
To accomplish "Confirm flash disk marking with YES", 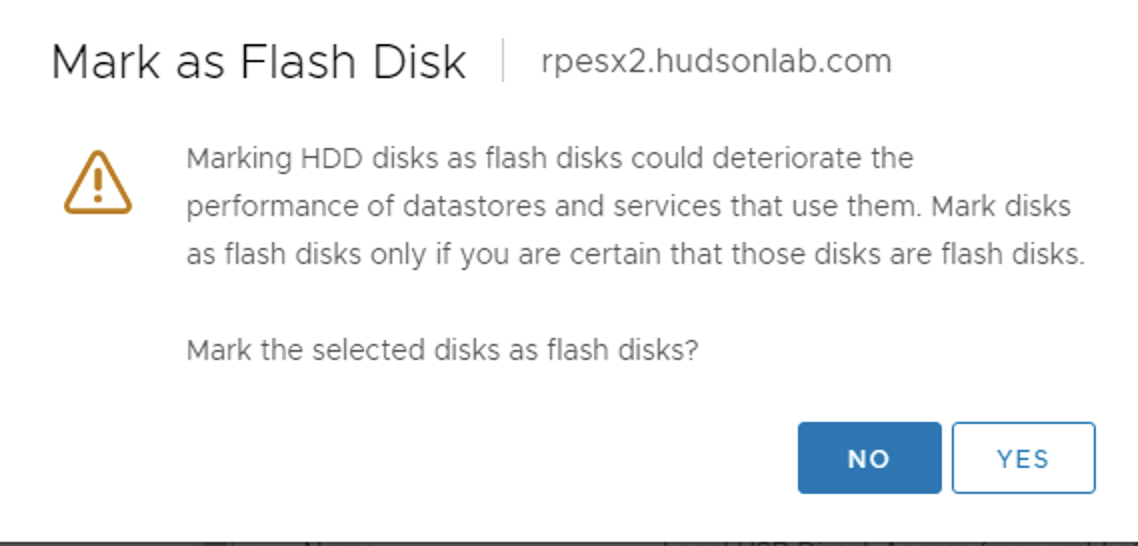I will (x=1023, y=458).
